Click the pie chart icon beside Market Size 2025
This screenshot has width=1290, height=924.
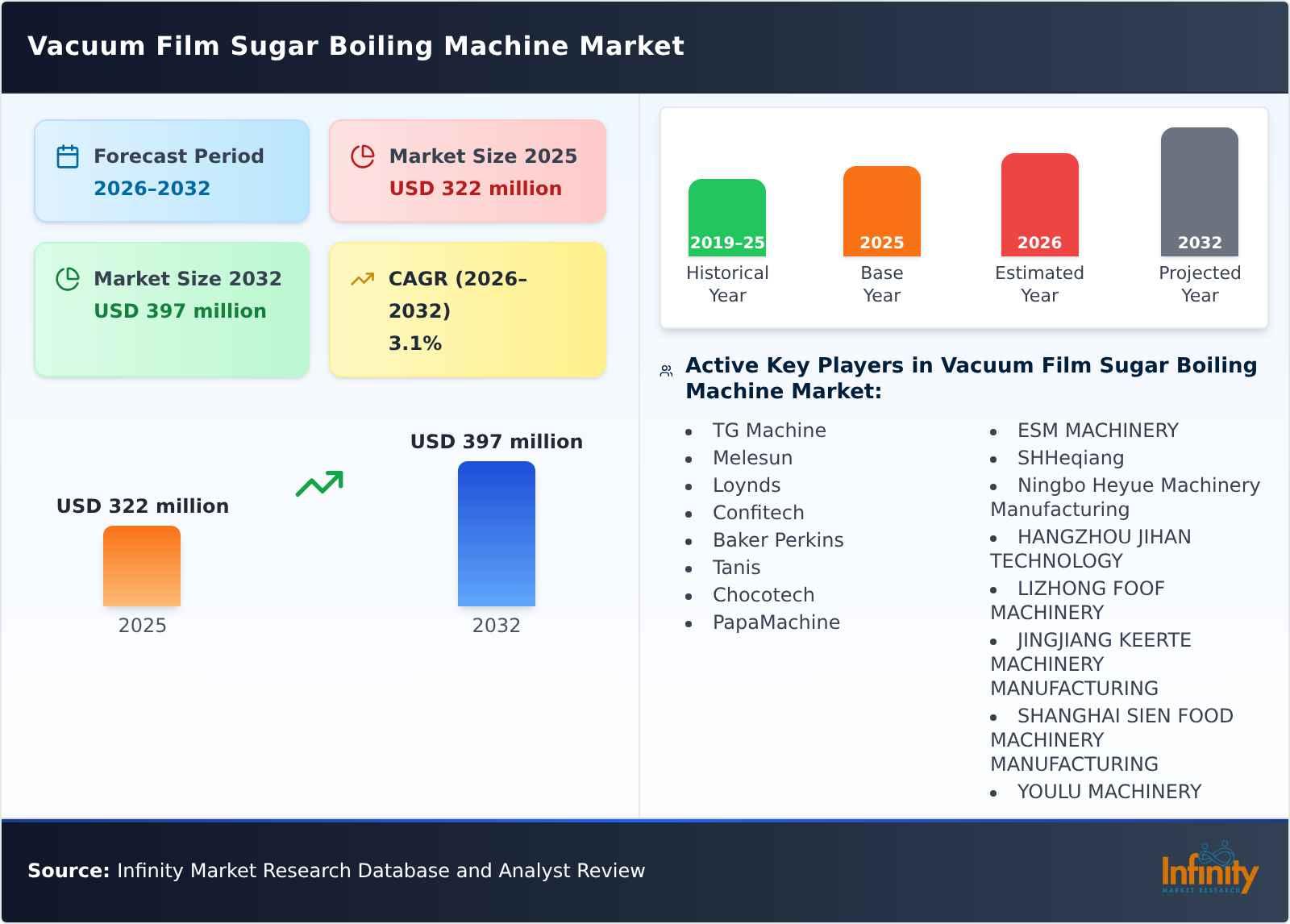click(363, 156)
